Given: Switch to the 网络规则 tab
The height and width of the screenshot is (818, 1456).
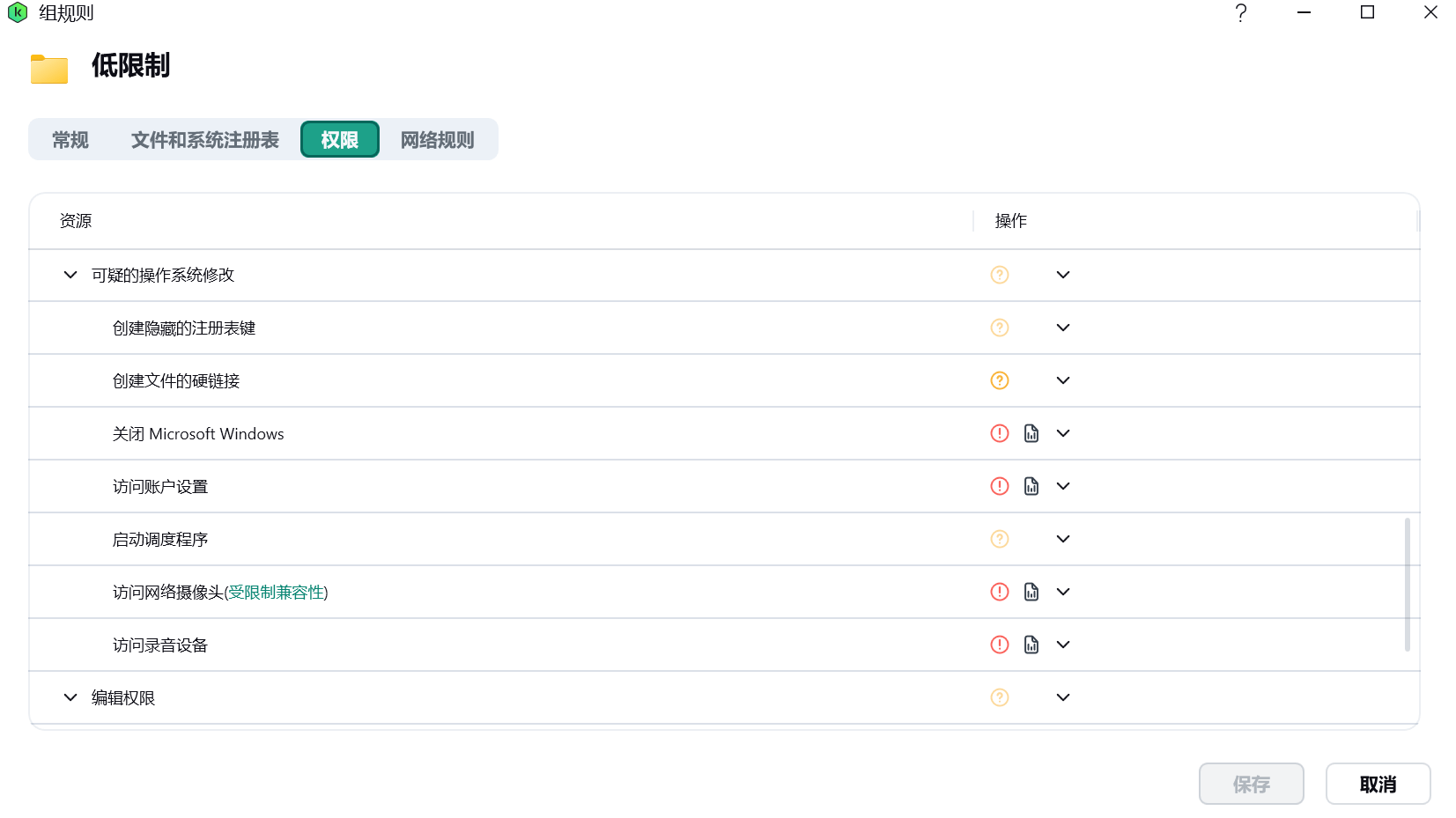Looking at the screenshot, I should click(x=437, y=140).
